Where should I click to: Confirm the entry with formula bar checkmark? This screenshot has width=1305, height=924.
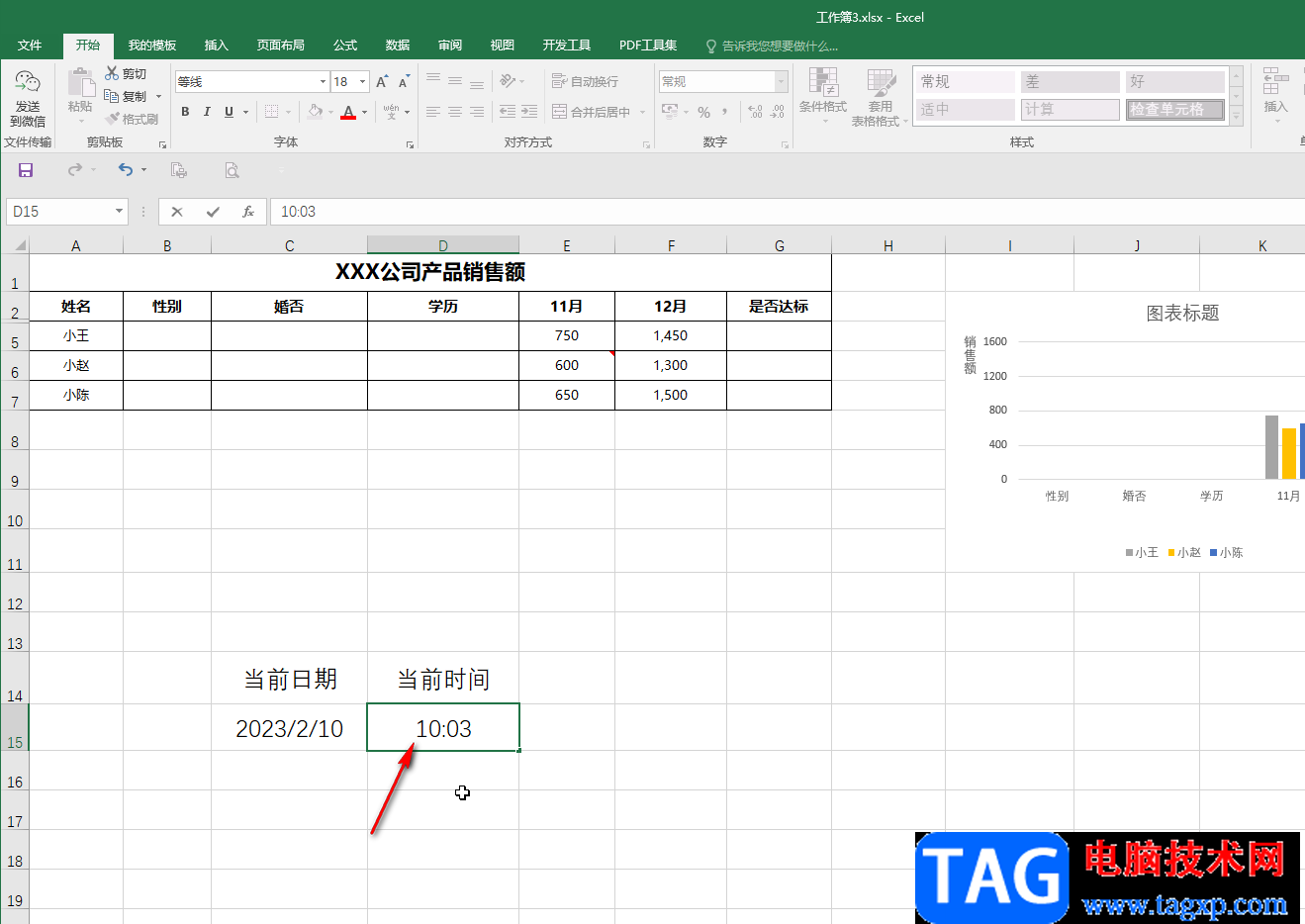pos(213,212)
